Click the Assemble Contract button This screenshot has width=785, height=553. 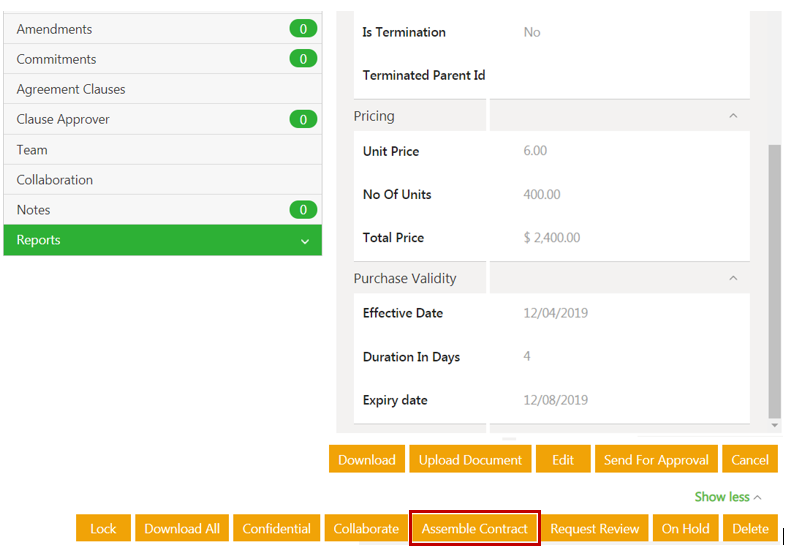[475, 529]
